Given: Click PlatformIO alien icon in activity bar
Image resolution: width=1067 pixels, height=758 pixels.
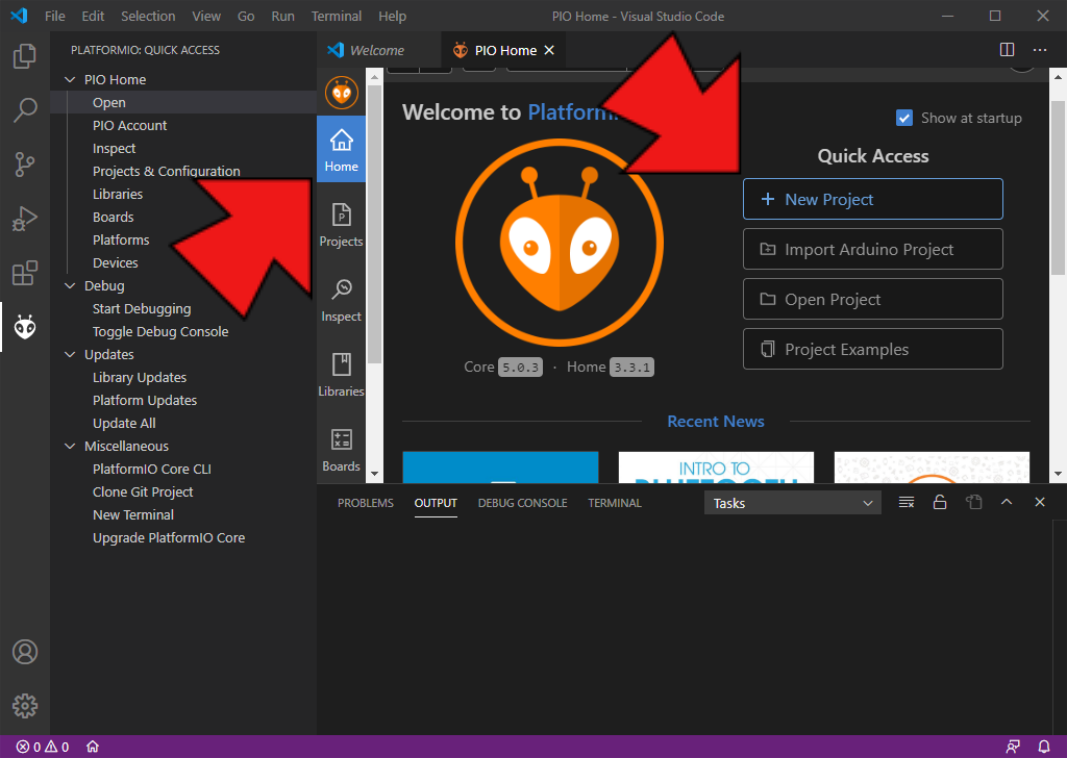Looking at the screenshot, I should point(25,326).
